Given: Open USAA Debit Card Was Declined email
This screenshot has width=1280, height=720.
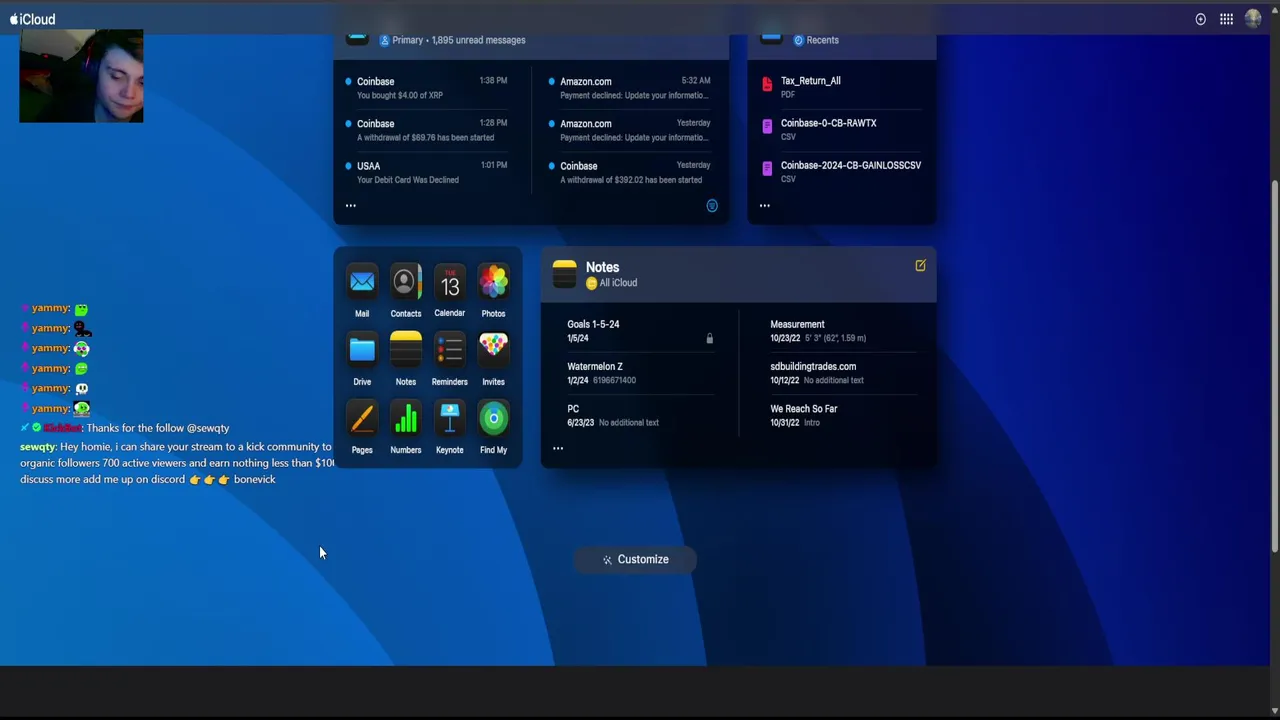Looking at the screenshot, I should (427, 172).
